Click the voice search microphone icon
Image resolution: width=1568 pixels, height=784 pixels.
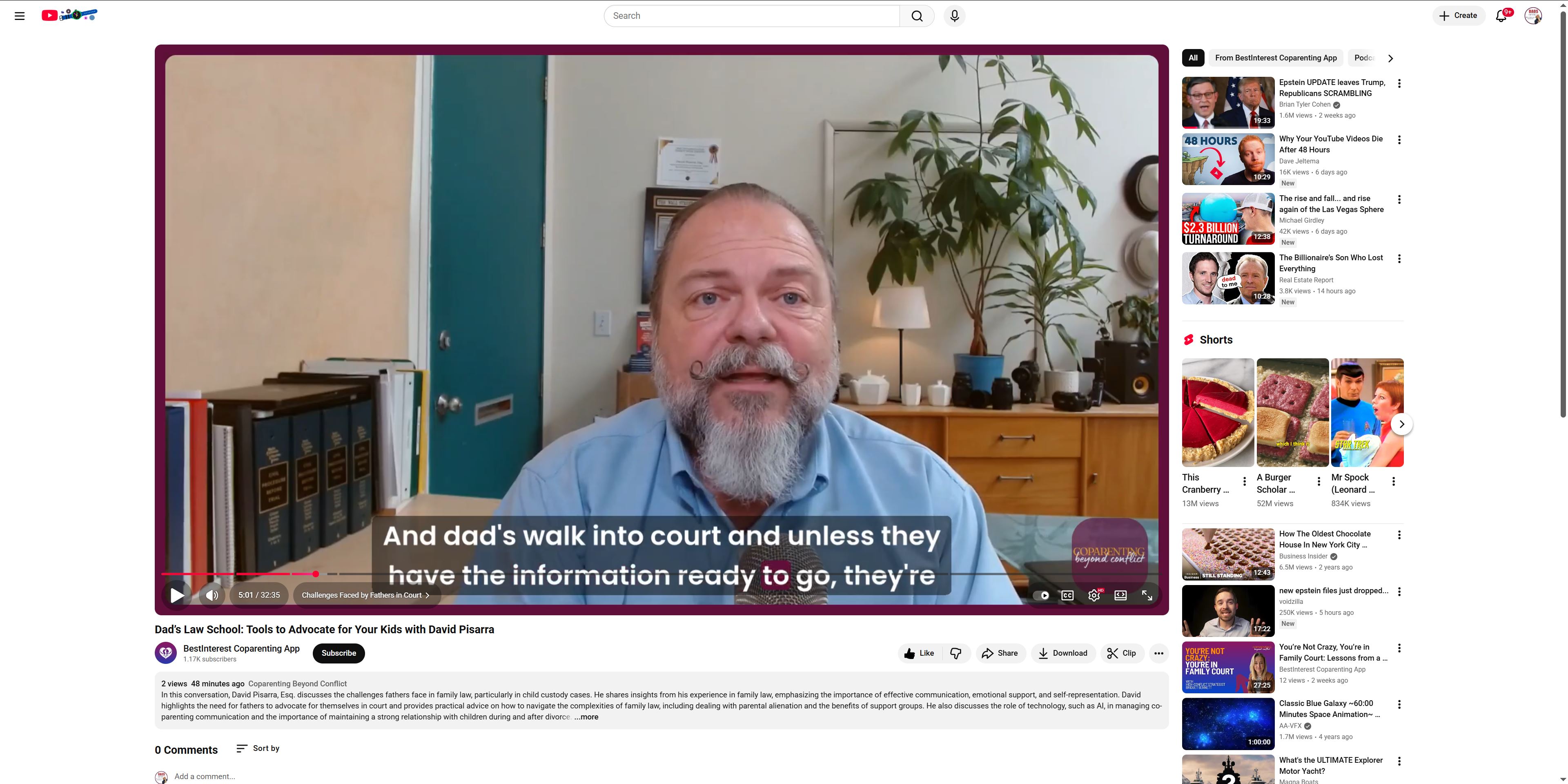coord(954,16)
